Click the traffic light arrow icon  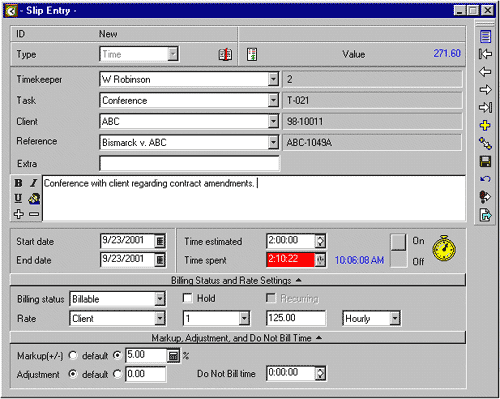[x=485, y=197]
